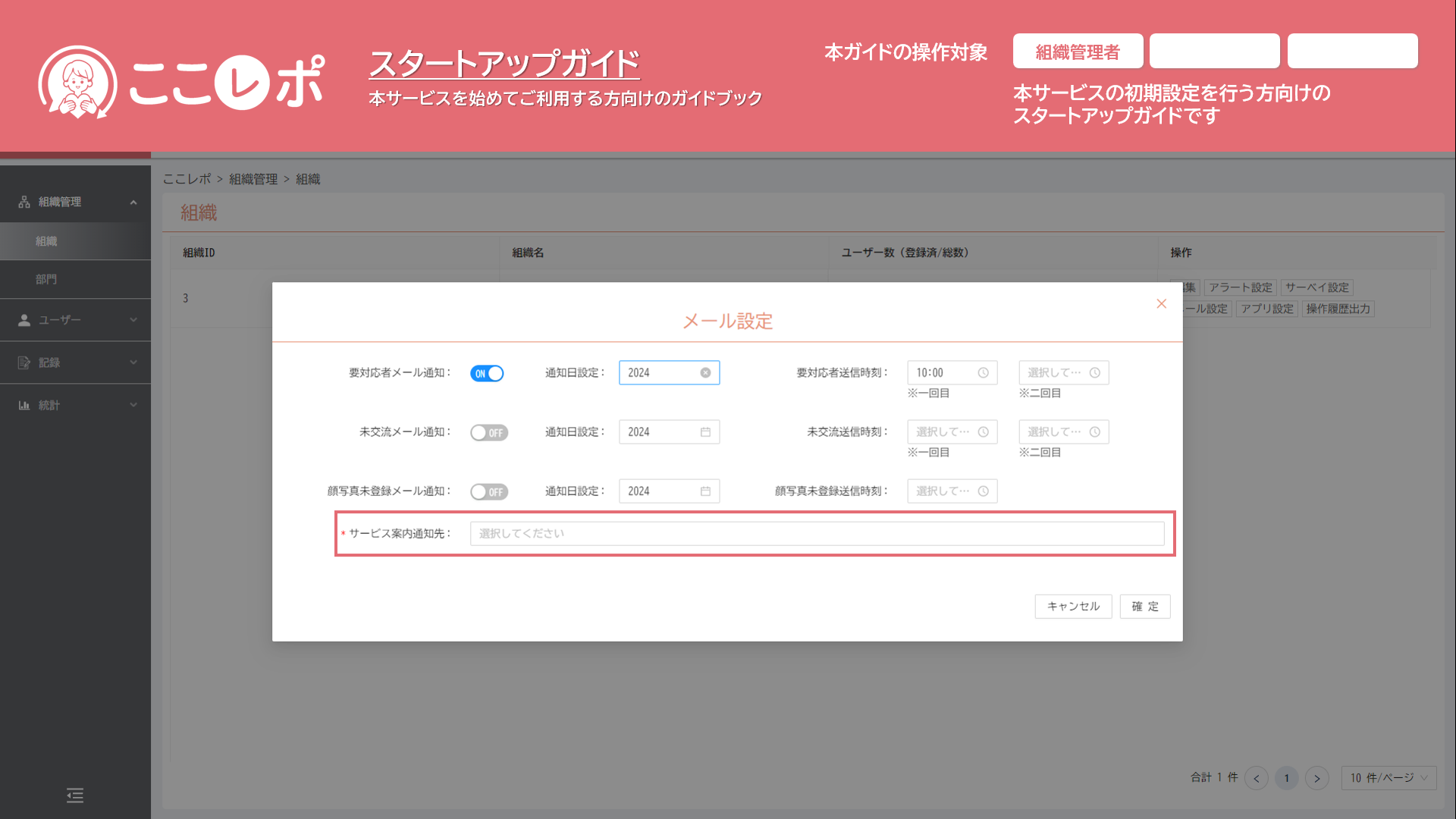Close the メール設定 dialog with X
1456x819 pixels.
pos(1161,303)
